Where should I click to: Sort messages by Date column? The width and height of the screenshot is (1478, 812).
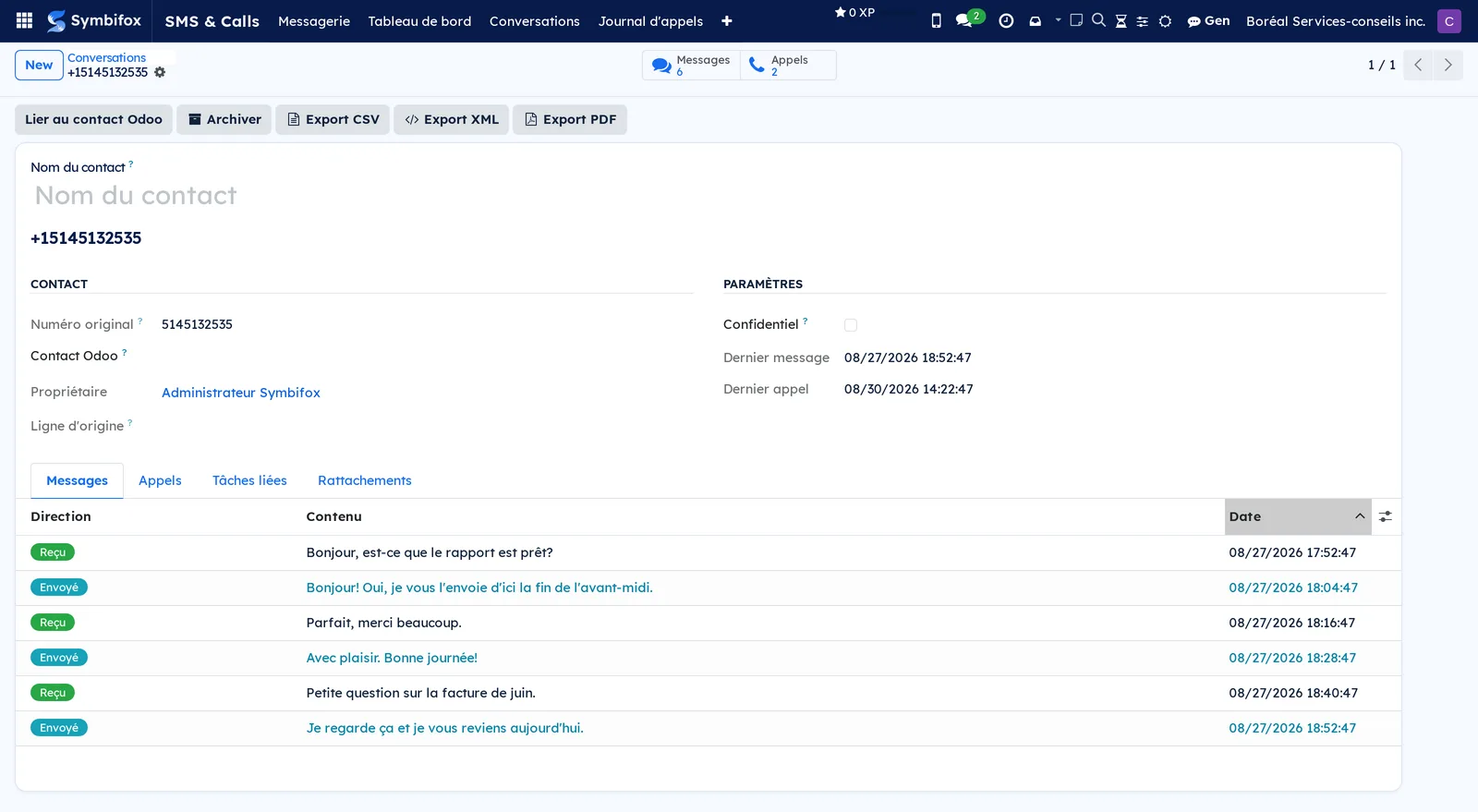(1298, 516)
